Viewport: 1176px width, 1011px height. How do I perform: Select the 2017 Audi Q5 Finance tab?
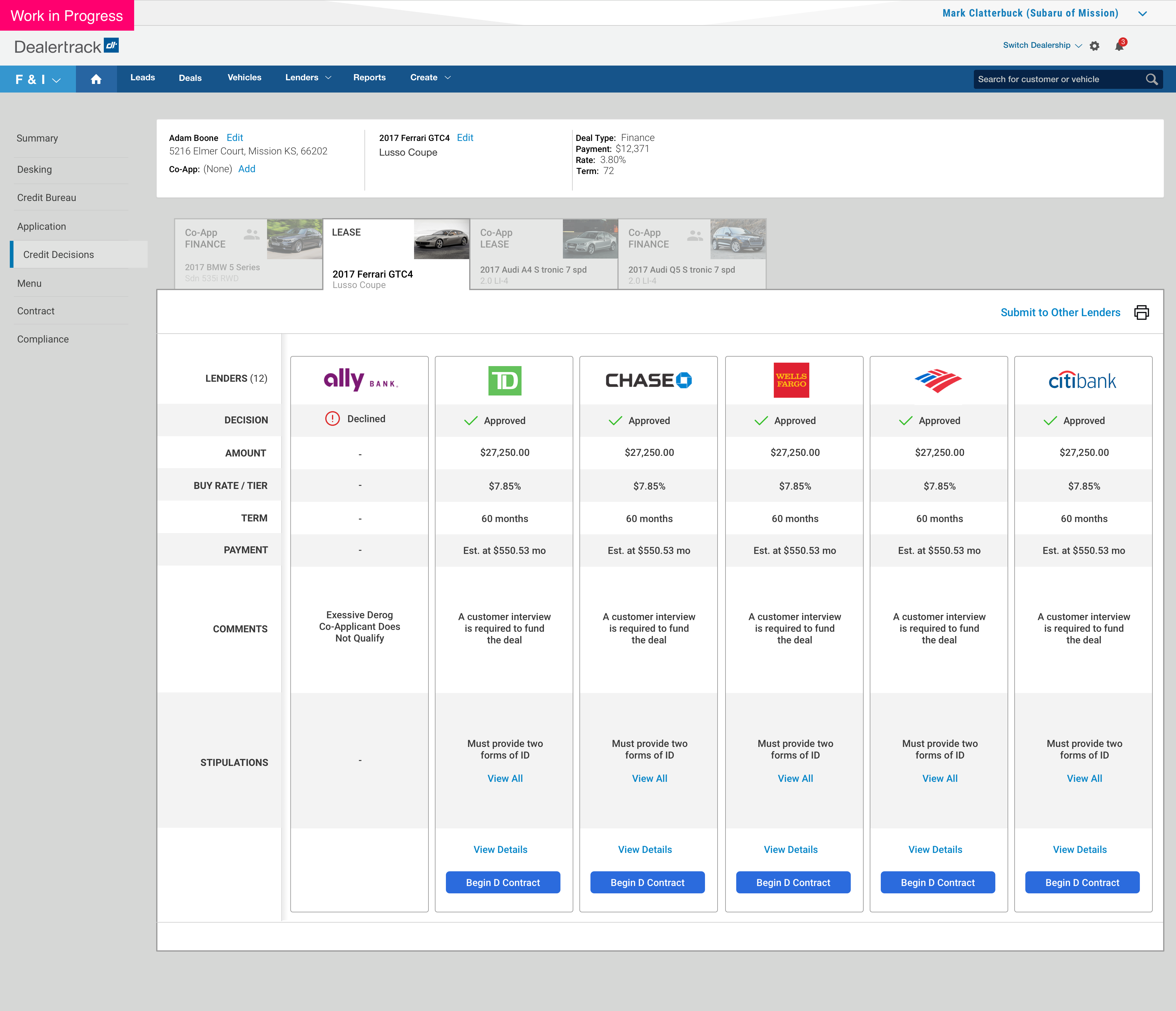point(692,254)
